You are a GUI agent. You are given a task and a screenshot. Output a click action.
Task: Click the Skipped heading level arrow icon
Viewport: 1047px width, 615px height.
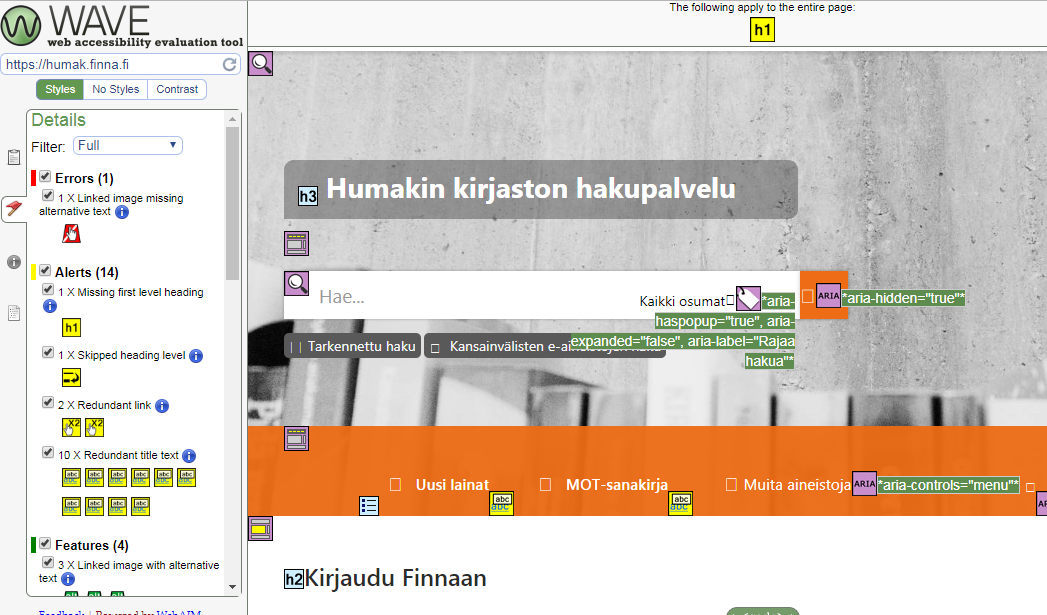point(71,377)
